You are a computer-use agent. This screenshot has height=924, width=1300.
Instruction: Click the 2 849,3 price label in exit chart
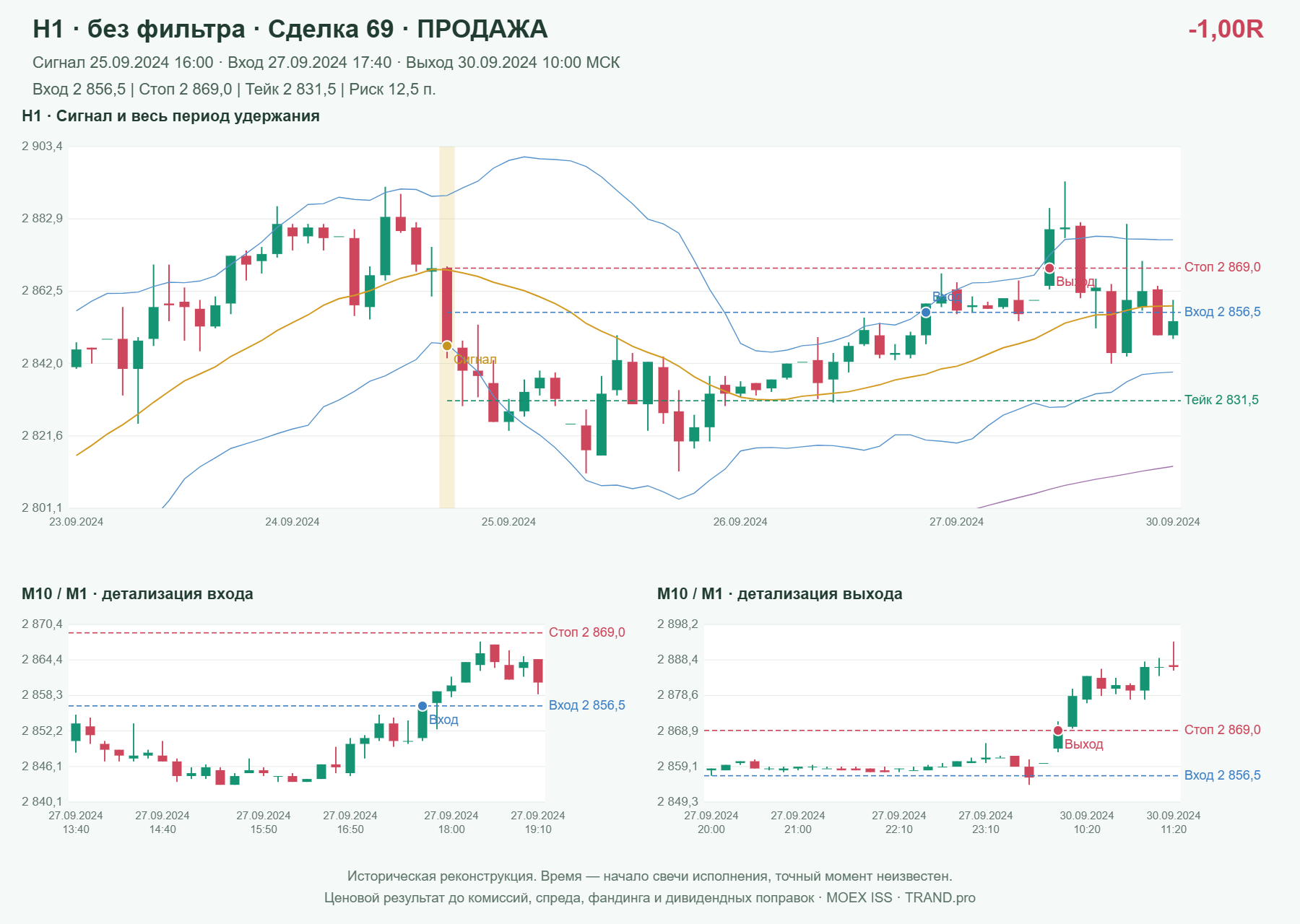(677, 802)
